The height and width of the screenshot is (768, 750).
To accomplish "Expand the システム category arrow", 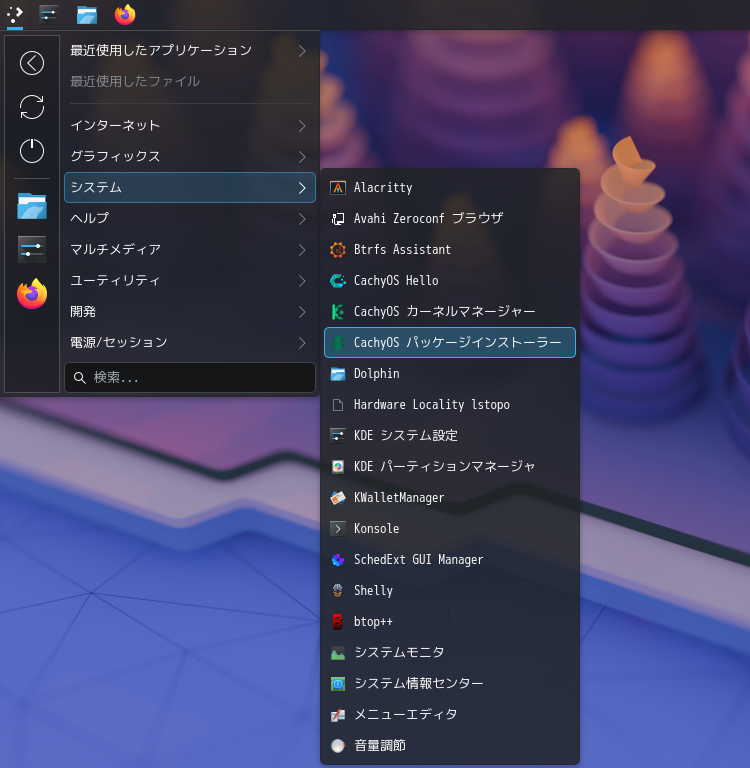I will coord(302,188).
